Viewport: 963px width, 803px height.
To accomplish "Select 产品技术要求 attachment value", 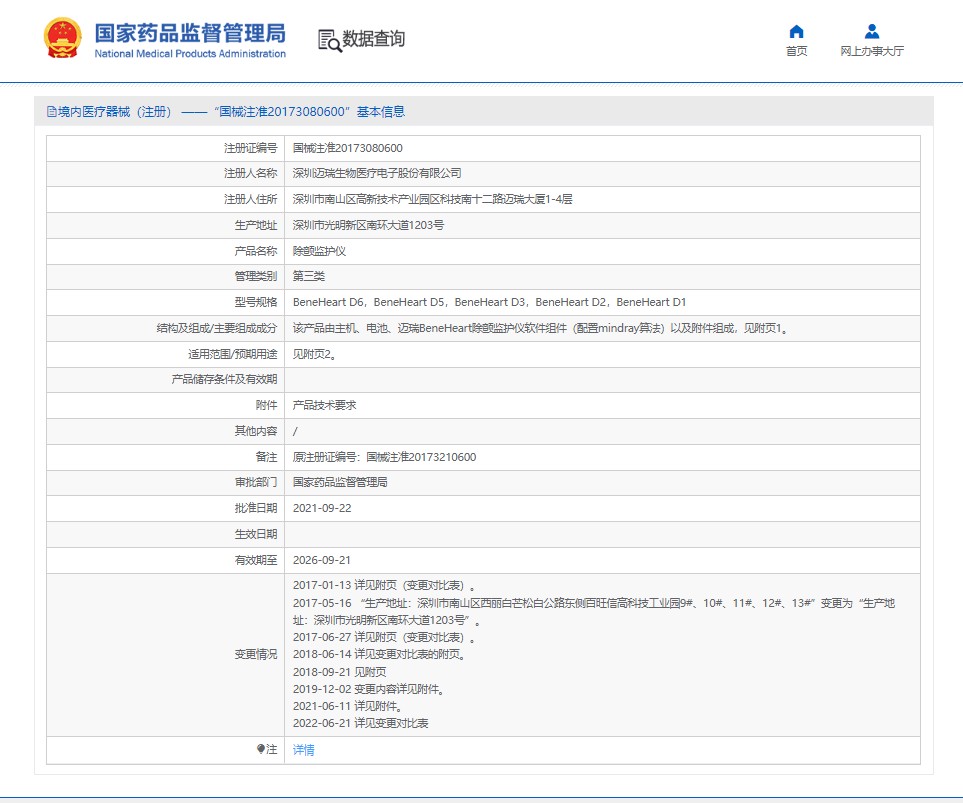I will pyautogui.click(x=324, y=405).
